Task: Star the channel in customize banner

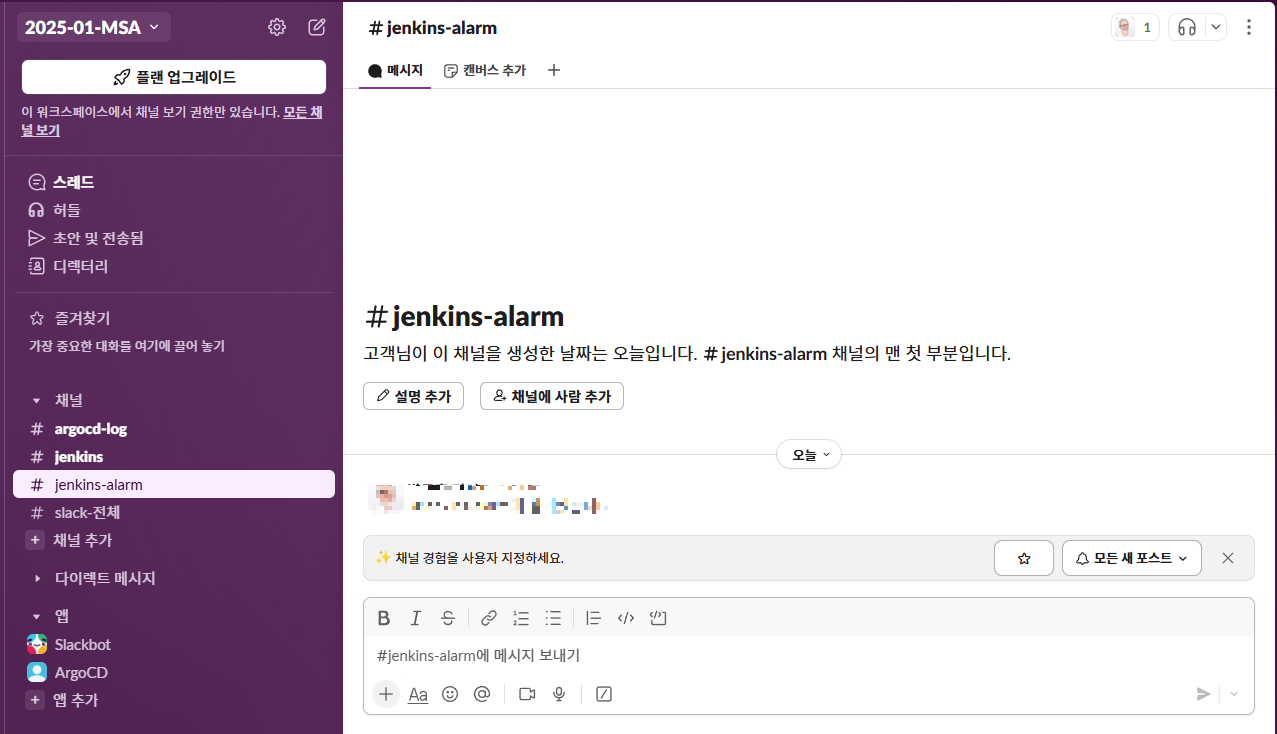Action: 1024,558
